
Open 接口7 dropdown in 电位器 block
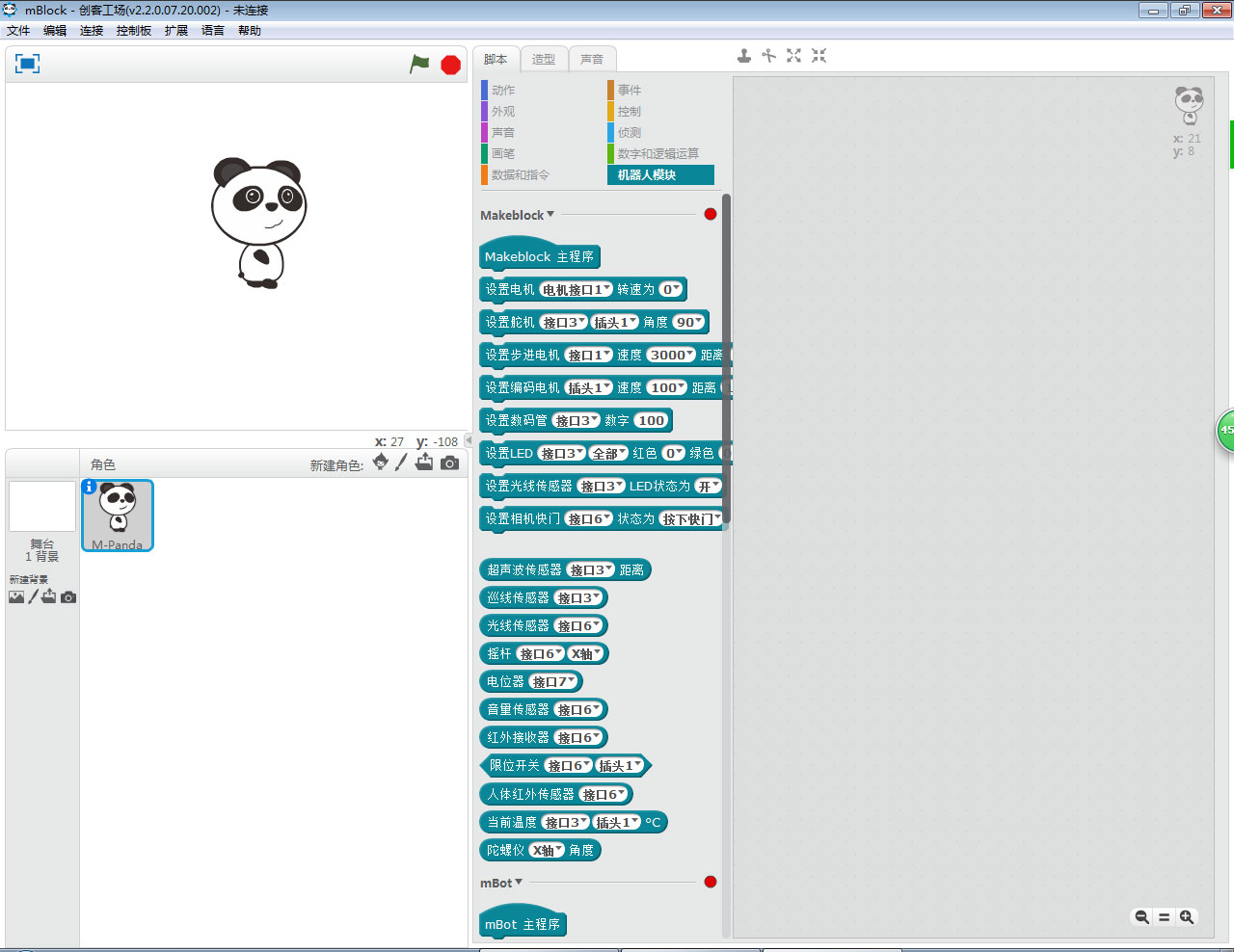(x=554, y=681)
